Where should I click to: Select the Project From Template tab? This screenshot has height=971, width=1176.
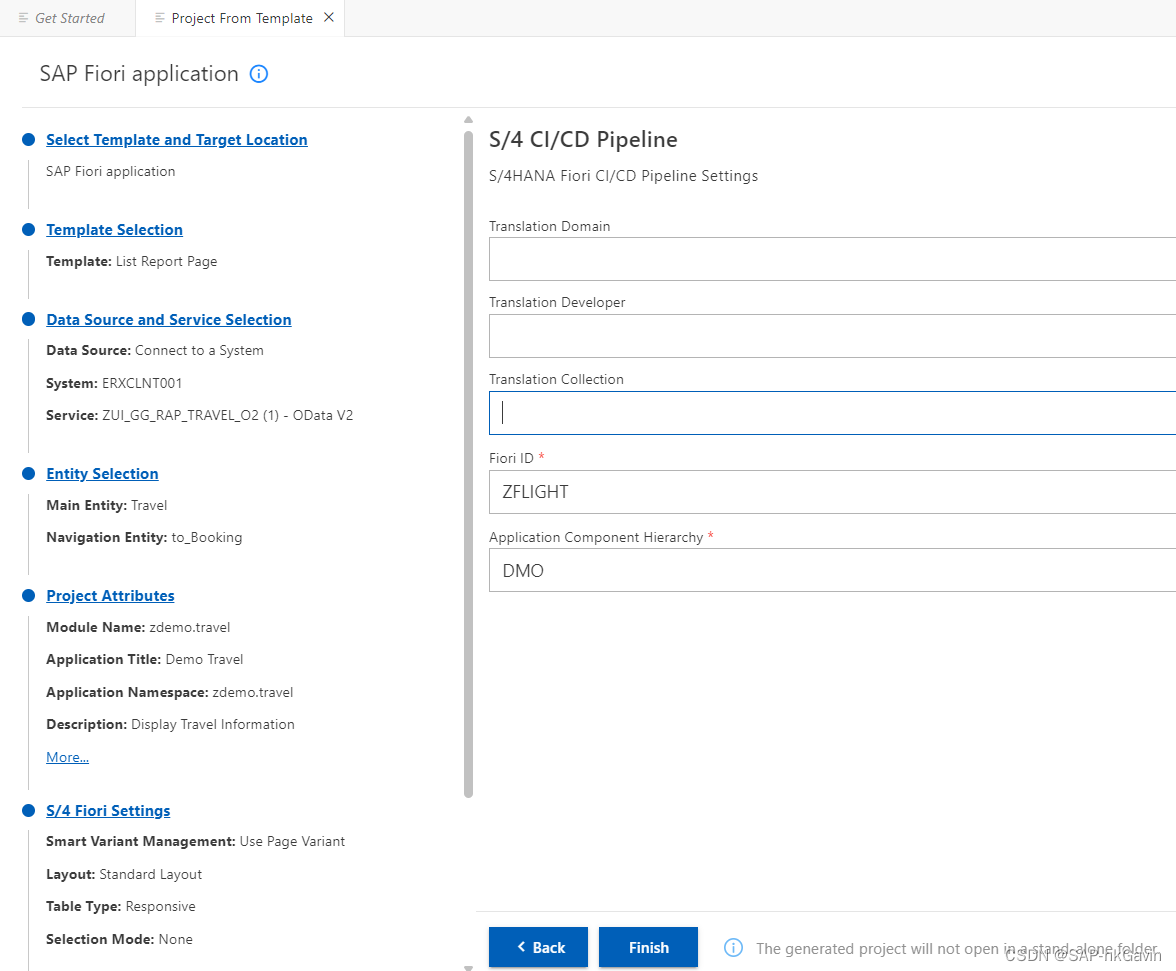pyautogui.click(x=242, y=18)
